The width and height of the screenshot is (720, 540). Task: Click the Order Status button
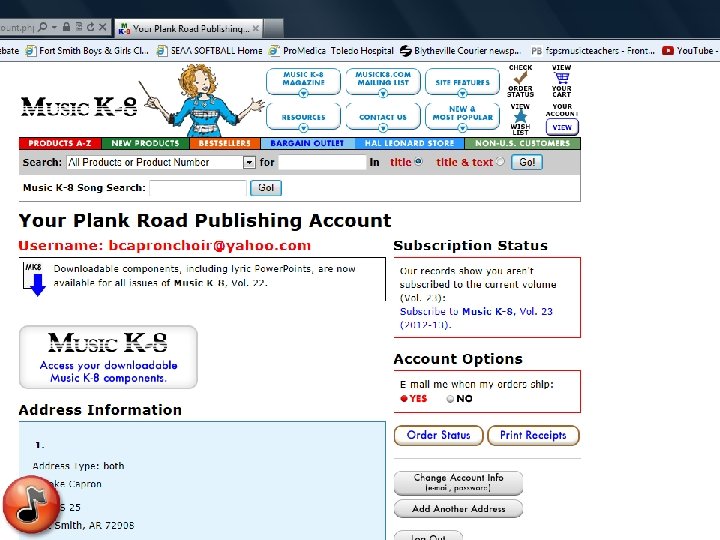[439, 435]
